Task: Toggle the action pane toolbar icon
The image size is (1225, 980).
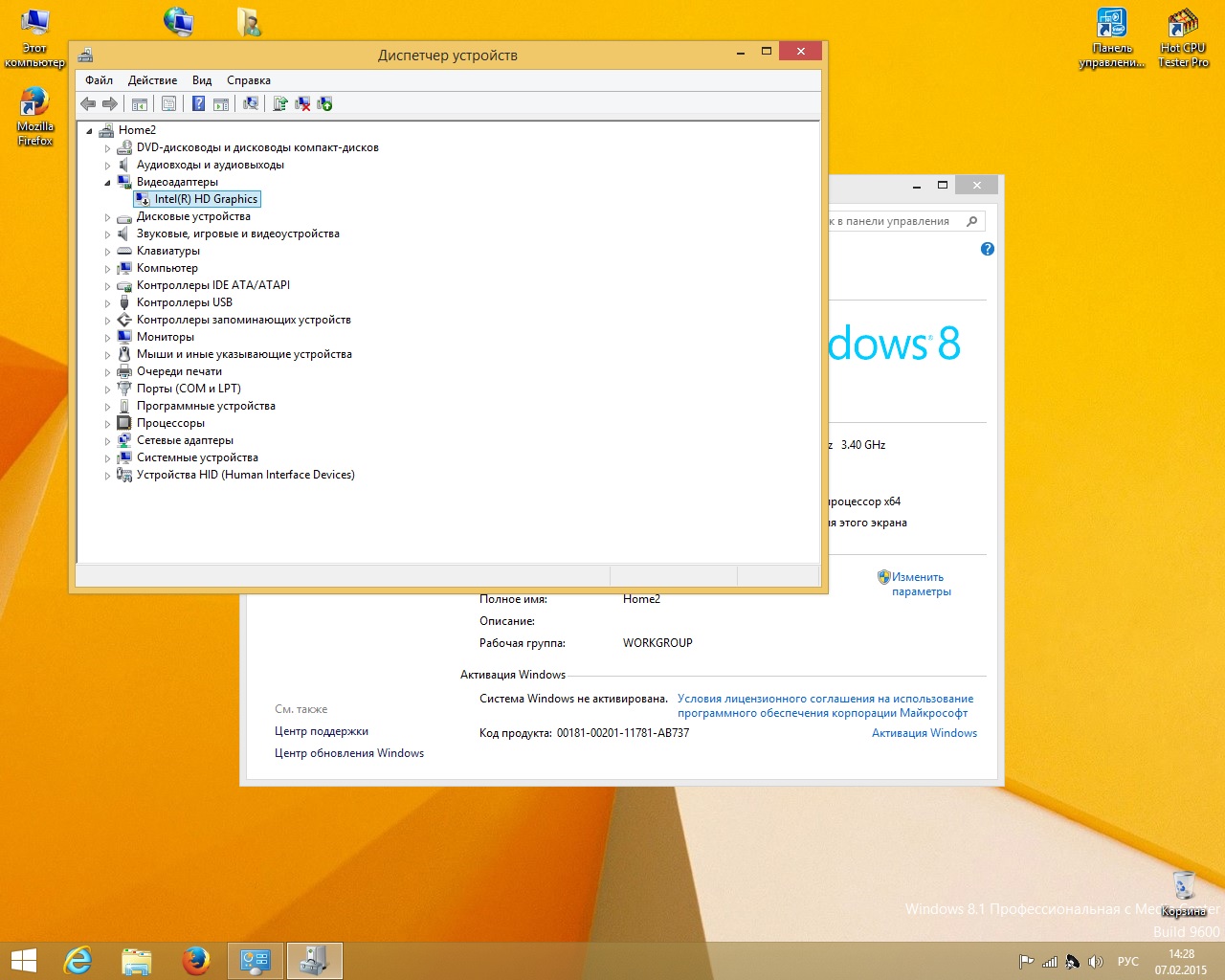Action: point(221,103)
